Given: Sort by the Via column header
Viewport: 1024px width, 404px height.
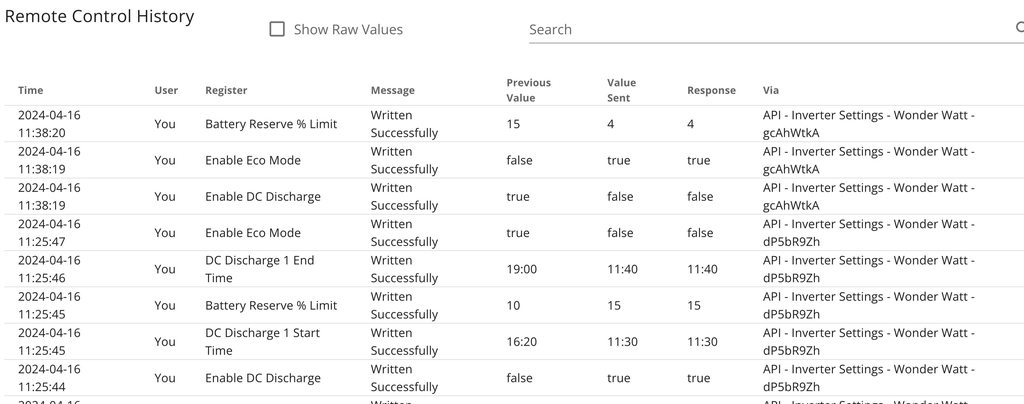Looking at the screenshot, I should (770, 91).
